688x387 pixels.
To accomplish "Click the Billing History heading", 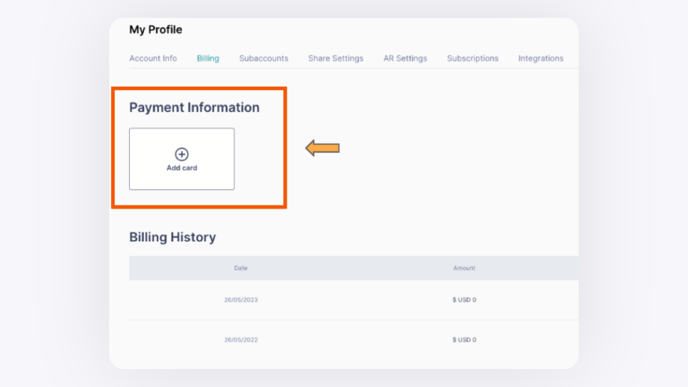I will pyautogui.click(x=172, y=237).
